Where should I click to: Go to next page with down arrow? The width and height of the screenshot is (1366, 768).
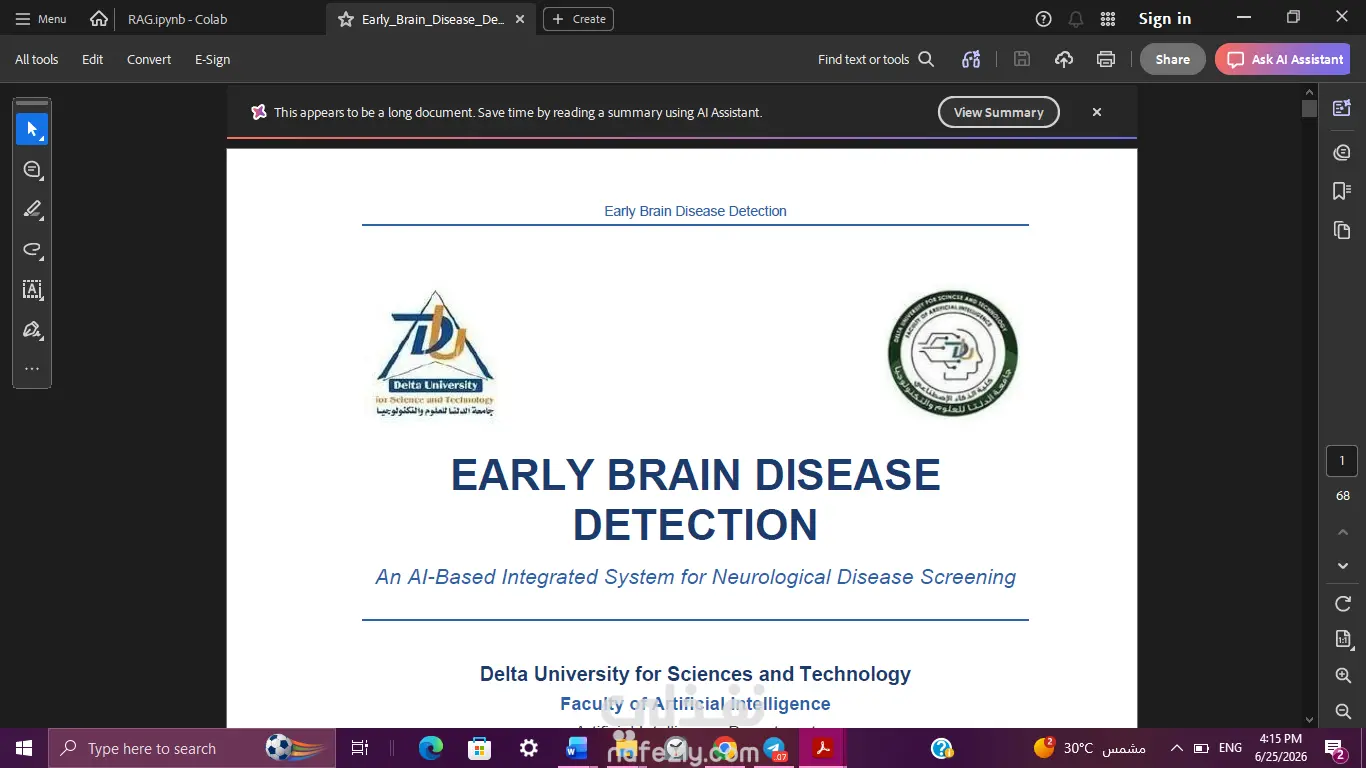tap(1343, 566)
